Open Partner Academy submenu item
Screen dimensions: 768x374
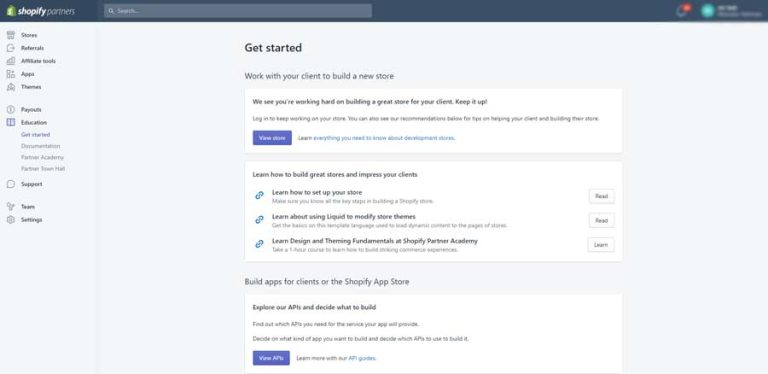point(42,157)
